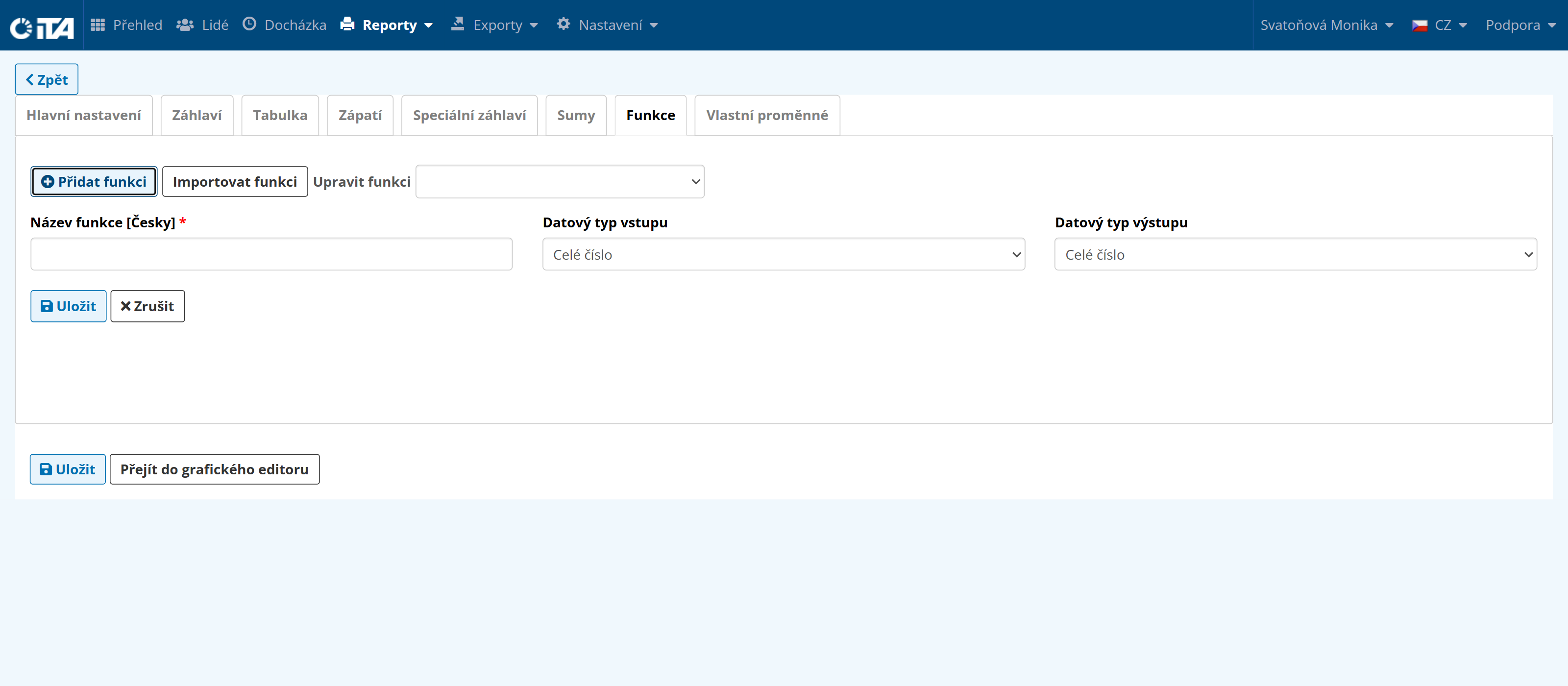Switch to the Hlavní nastavení tab
The height and width of the screenshot is (686, 1568).
pos(84,115)
